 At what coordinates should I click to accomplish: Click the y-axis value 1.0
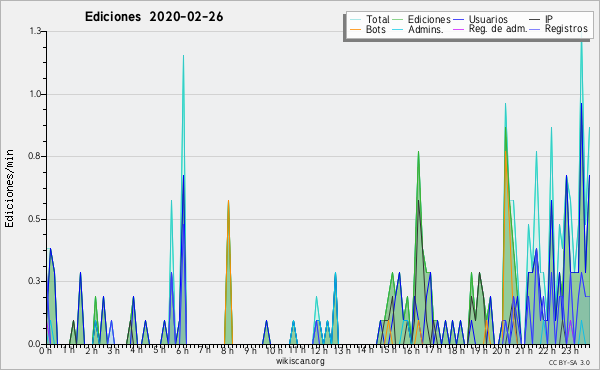tap(36, 94)
